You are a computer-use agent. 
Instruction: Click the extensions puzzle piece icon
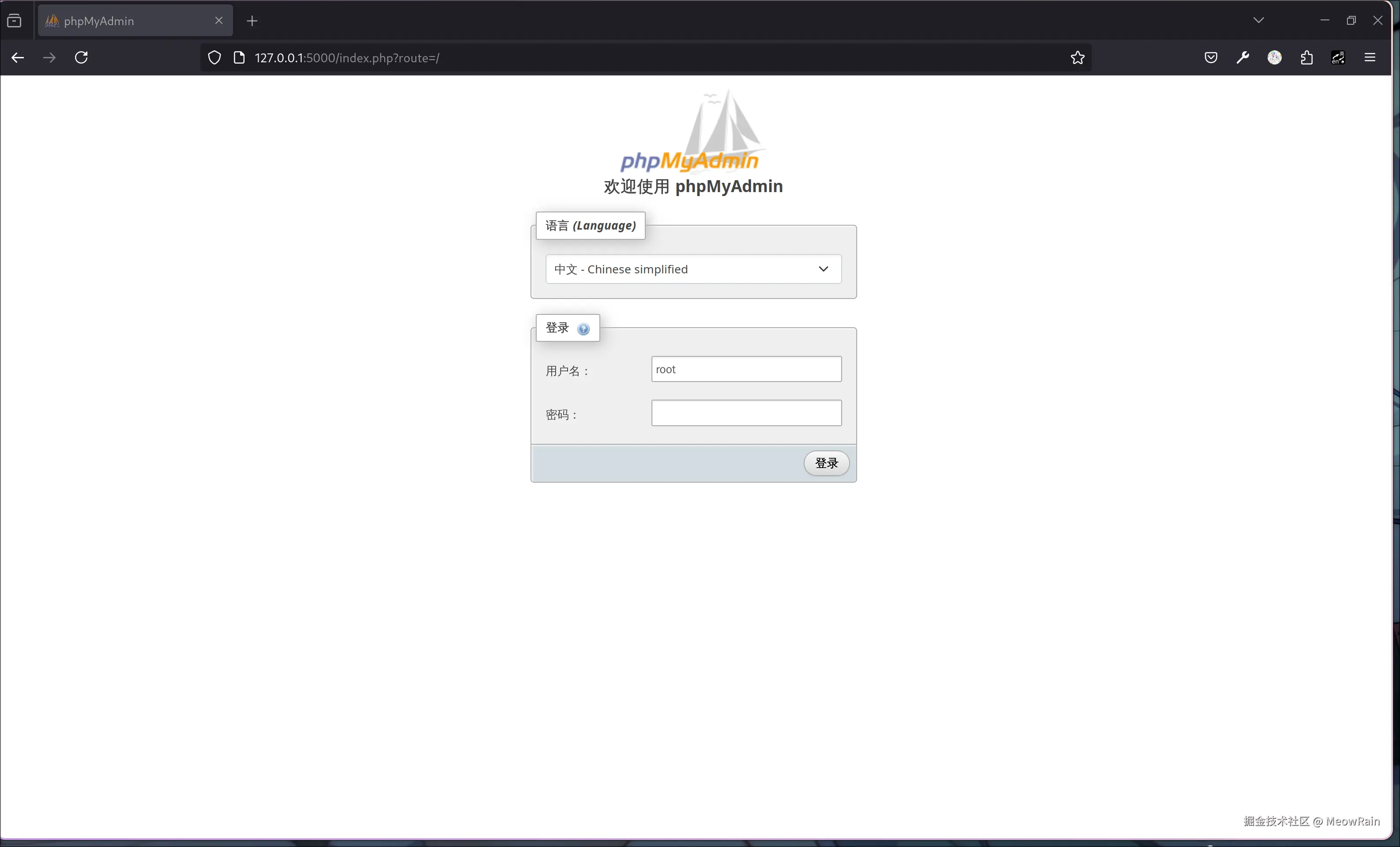(x=1306, y=58)
